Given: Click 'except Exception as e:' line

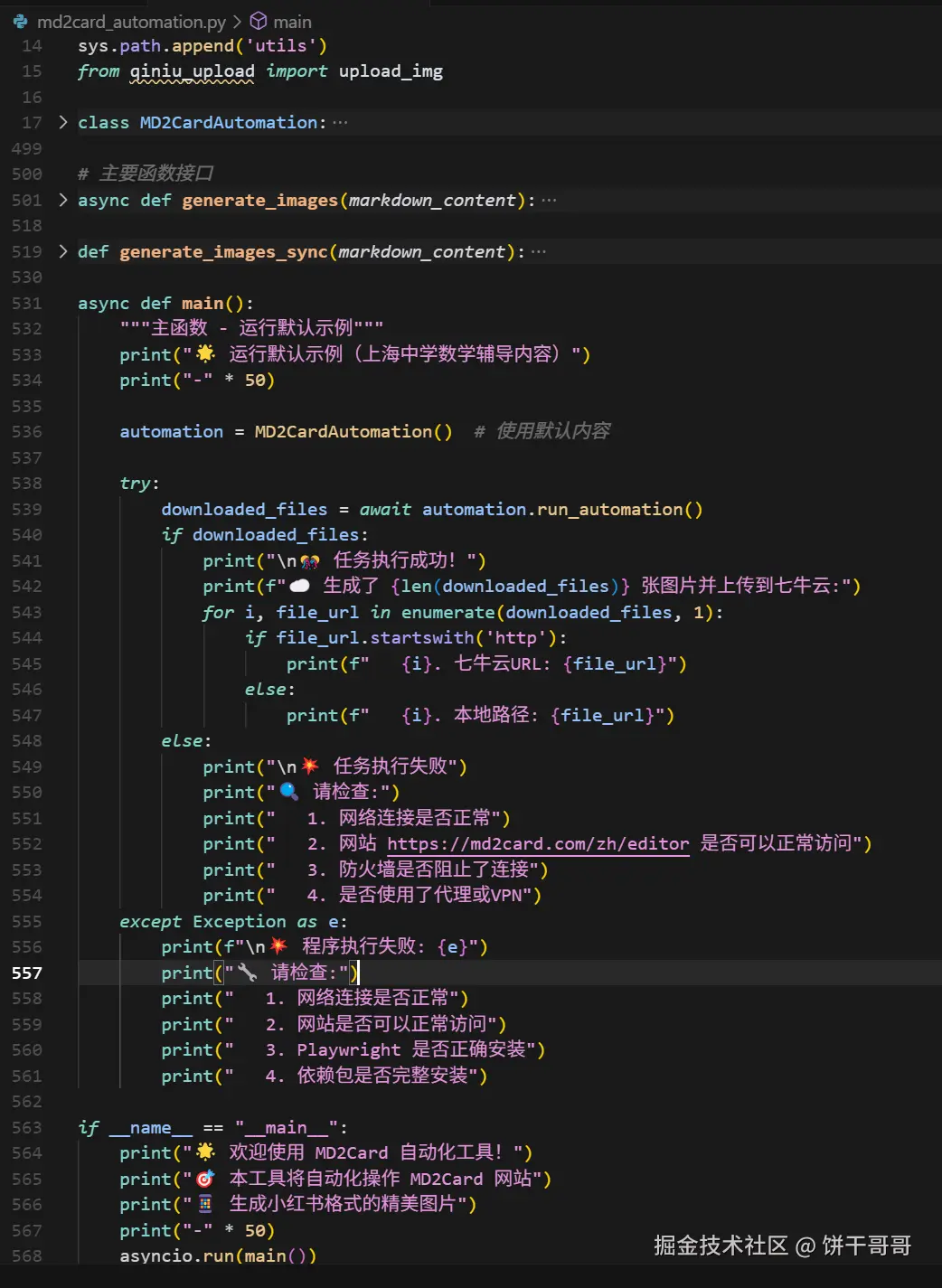Looking at the screenshot, I should 233,921.
